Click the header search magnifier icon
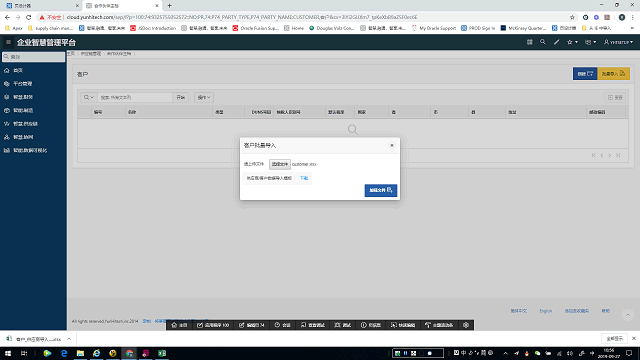The height and width of the screenshot is (360, 640). click(542, 42)
